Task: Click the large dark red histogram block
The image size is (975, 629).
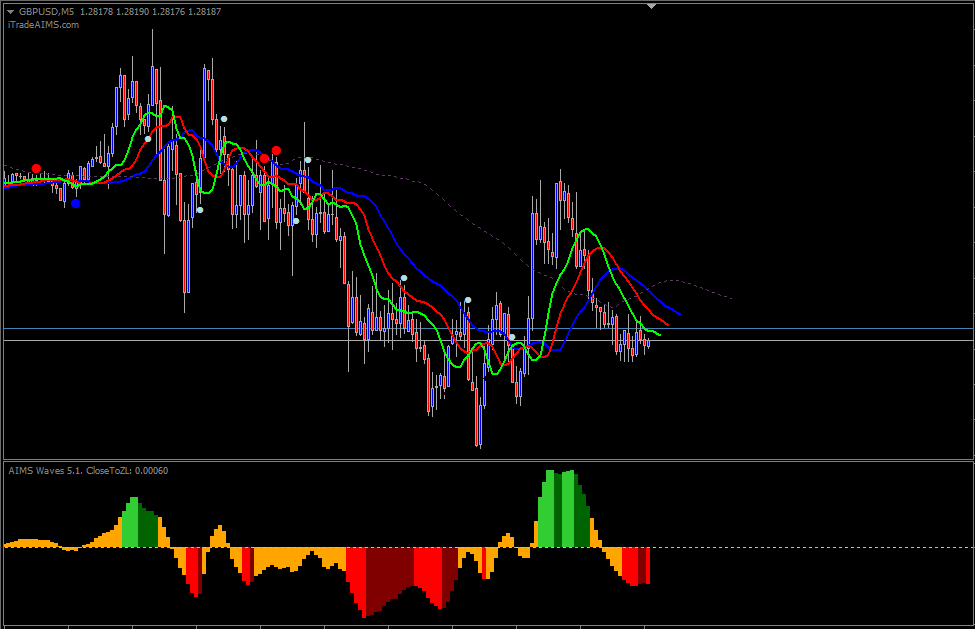Action: click(389, 578)
